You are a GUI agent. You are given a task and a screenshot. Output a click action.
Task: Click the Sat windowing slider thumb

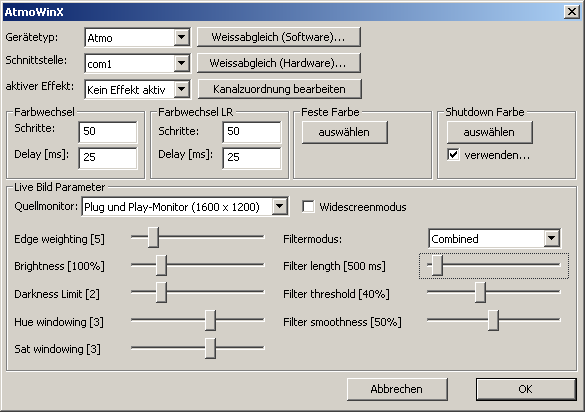210,348
